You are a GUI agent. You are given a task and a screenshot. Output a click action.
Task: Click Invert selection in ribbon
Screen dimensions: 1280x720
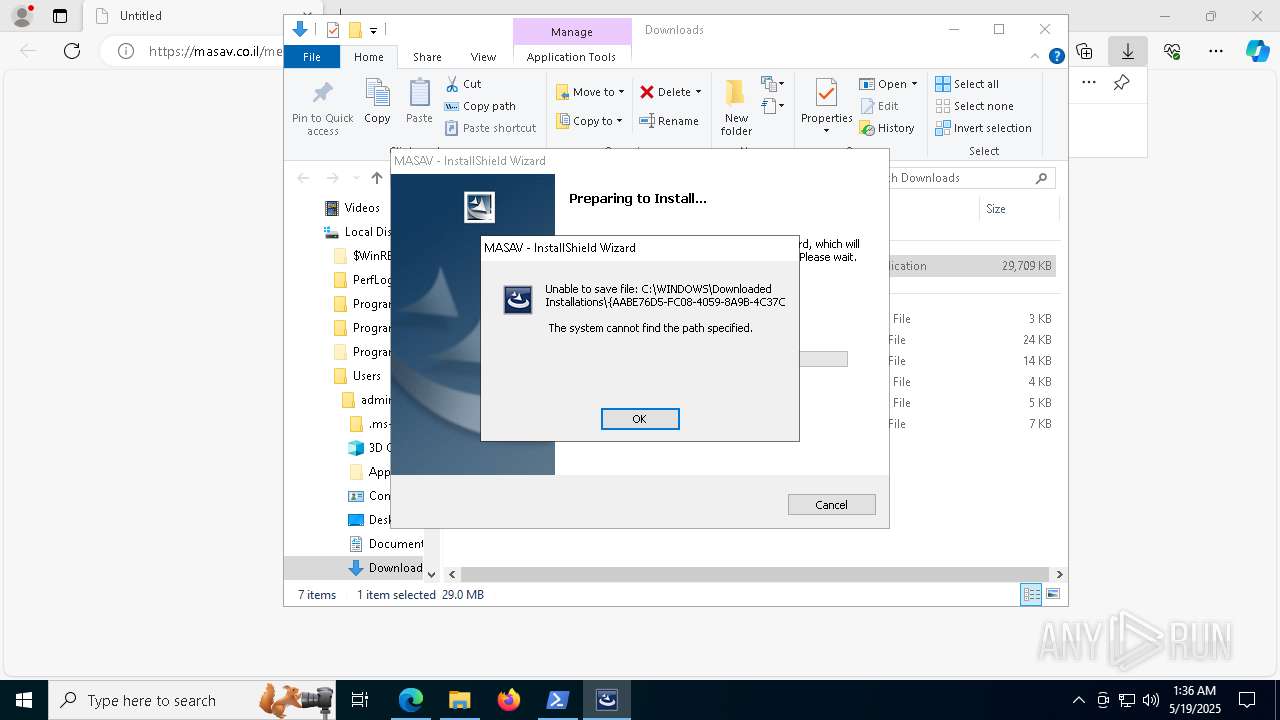click(983, 128)
